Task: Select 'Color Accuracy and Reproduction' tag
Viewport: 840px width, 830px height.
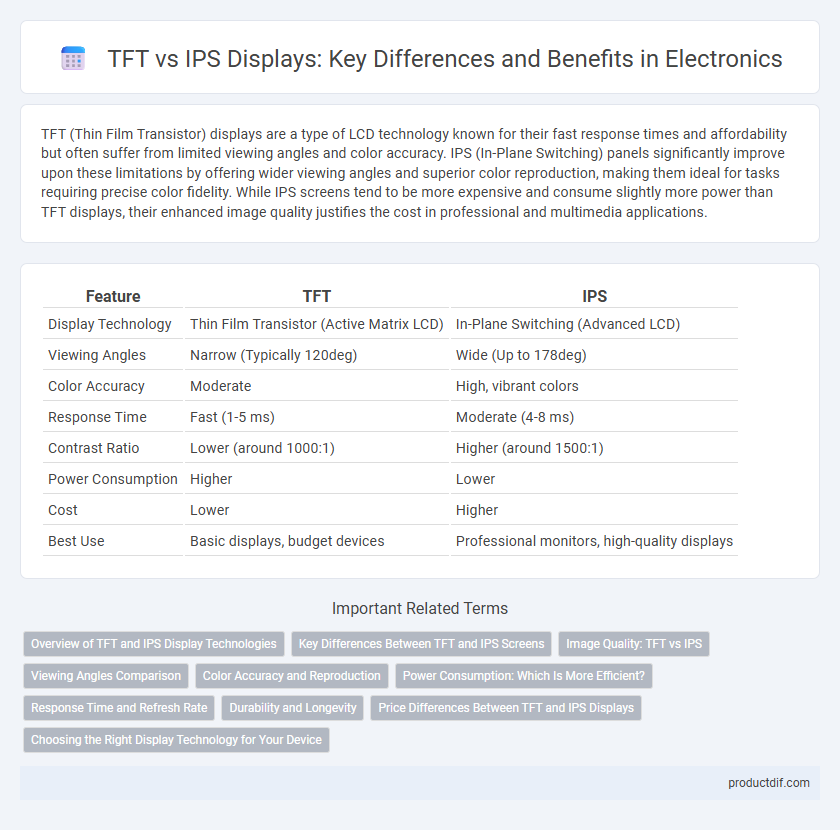Action: tap(291, 676)
